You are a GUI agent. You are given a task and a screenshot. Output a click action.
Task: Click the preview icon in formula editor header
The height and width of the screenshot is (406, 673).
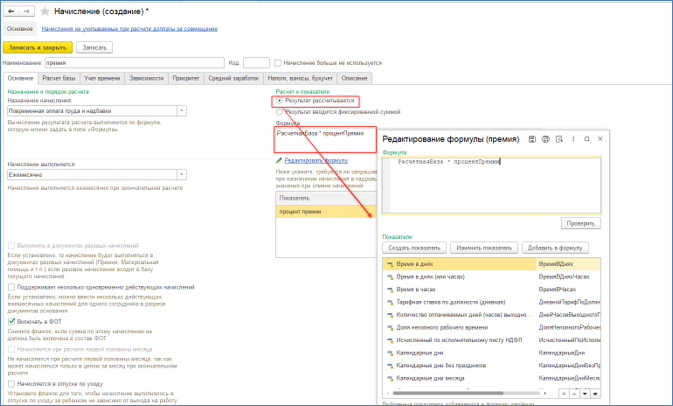click(x=559, y=139)
